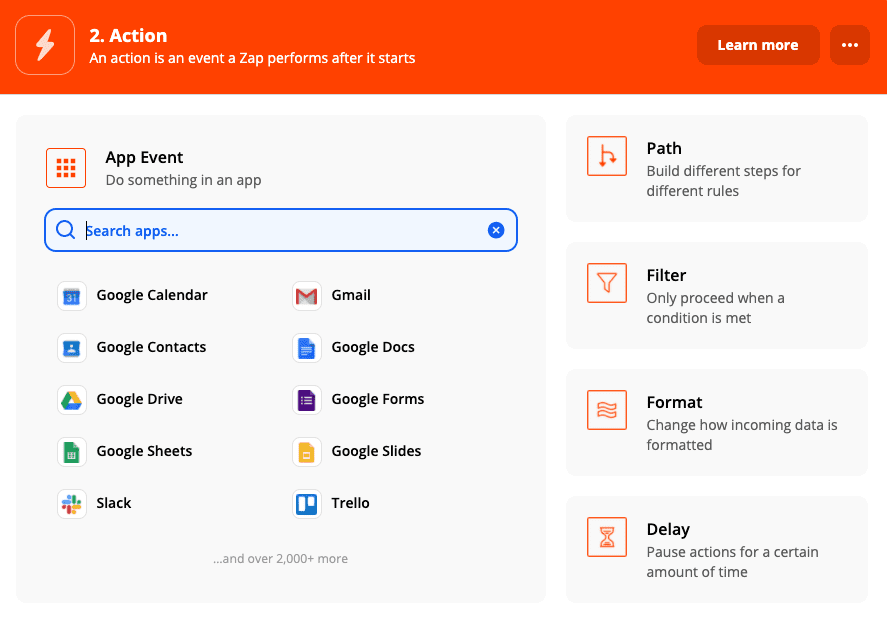Image resolution: width=887 pixels, height=620 pixels.
Task: Choose Gmail app label
Action: click(351, 295)
